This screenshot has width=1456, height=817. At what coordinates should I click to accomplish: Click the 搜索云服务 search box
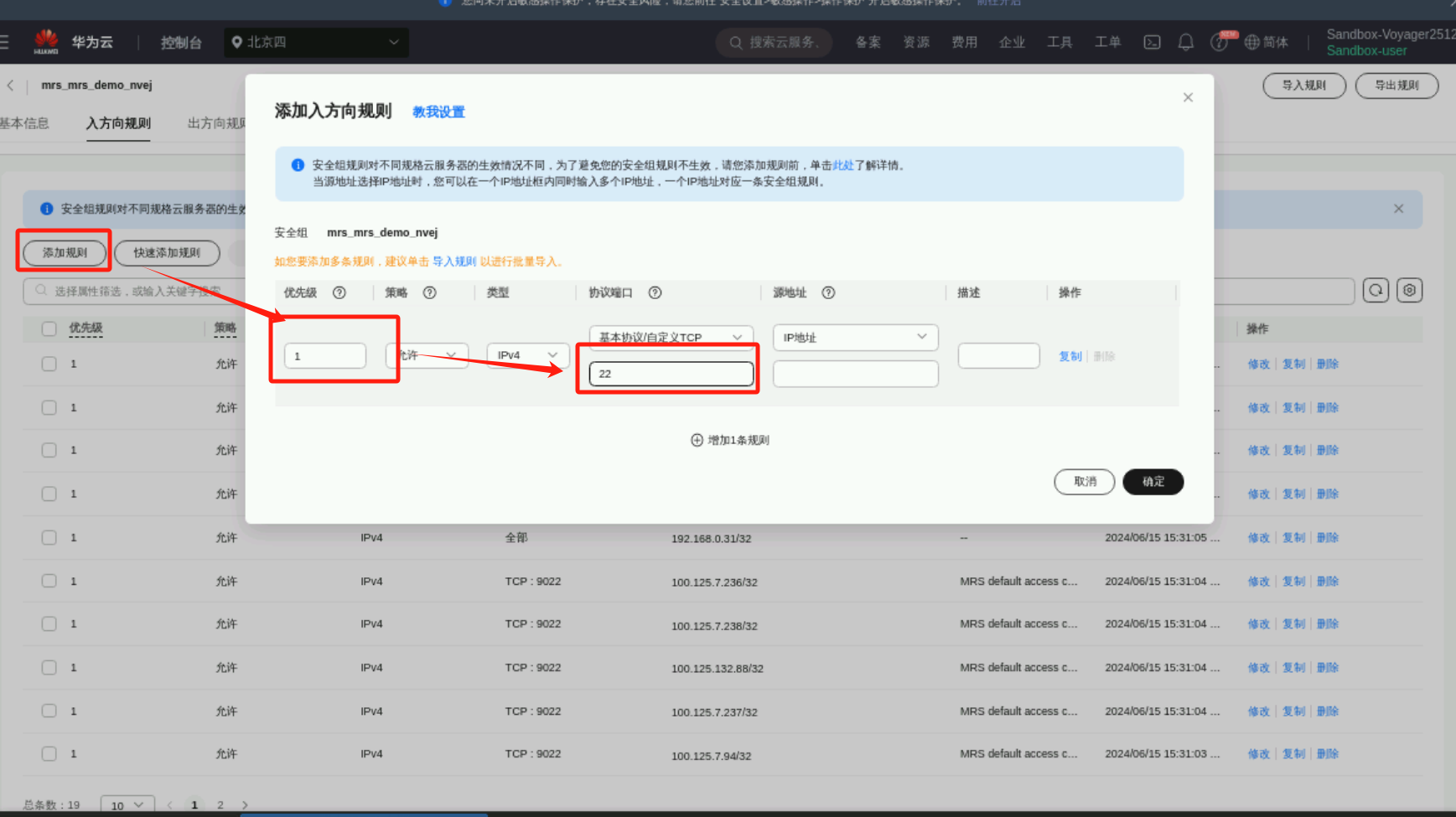tap(774, 43)
